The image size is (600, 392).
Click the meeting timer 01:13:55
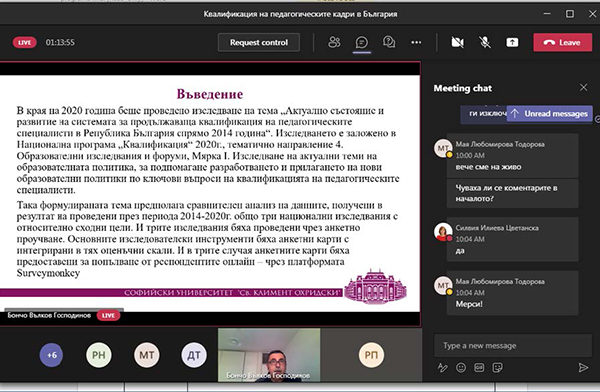[x=60, y=42]
